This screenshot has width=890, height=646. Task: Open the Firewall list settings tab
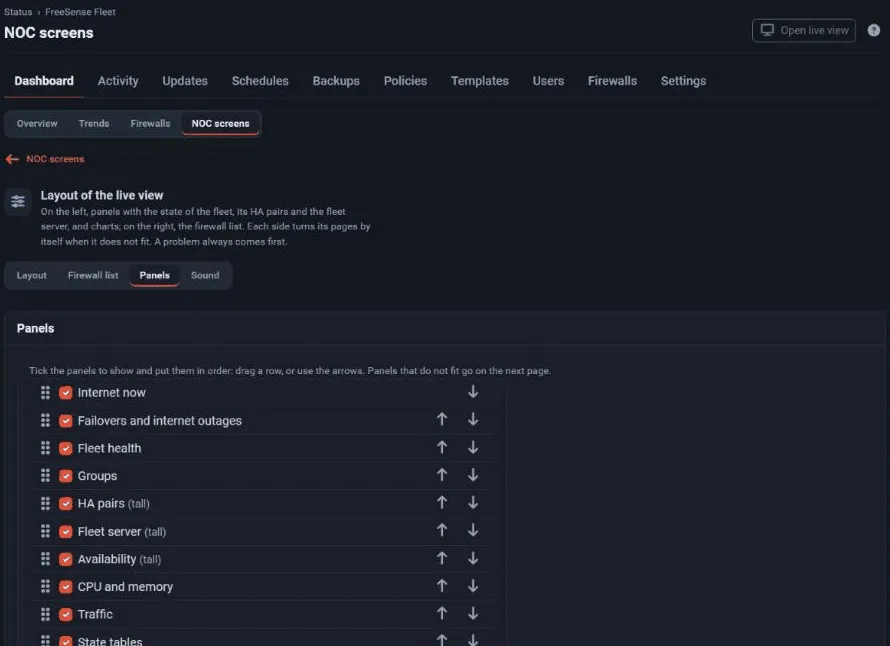click(93, 275)
